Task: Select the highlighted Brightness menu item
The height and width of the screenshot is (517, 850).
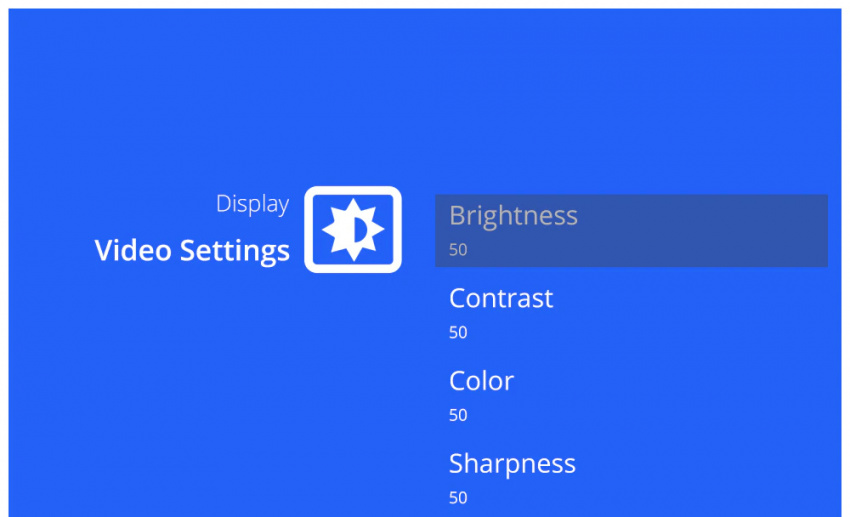Action: [631, 230]
